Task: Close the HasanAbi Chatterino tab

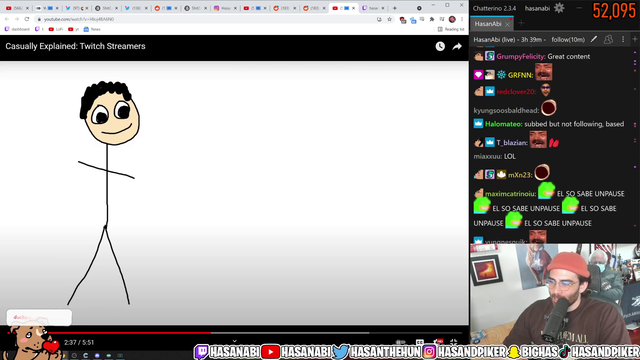Action: 507,24
